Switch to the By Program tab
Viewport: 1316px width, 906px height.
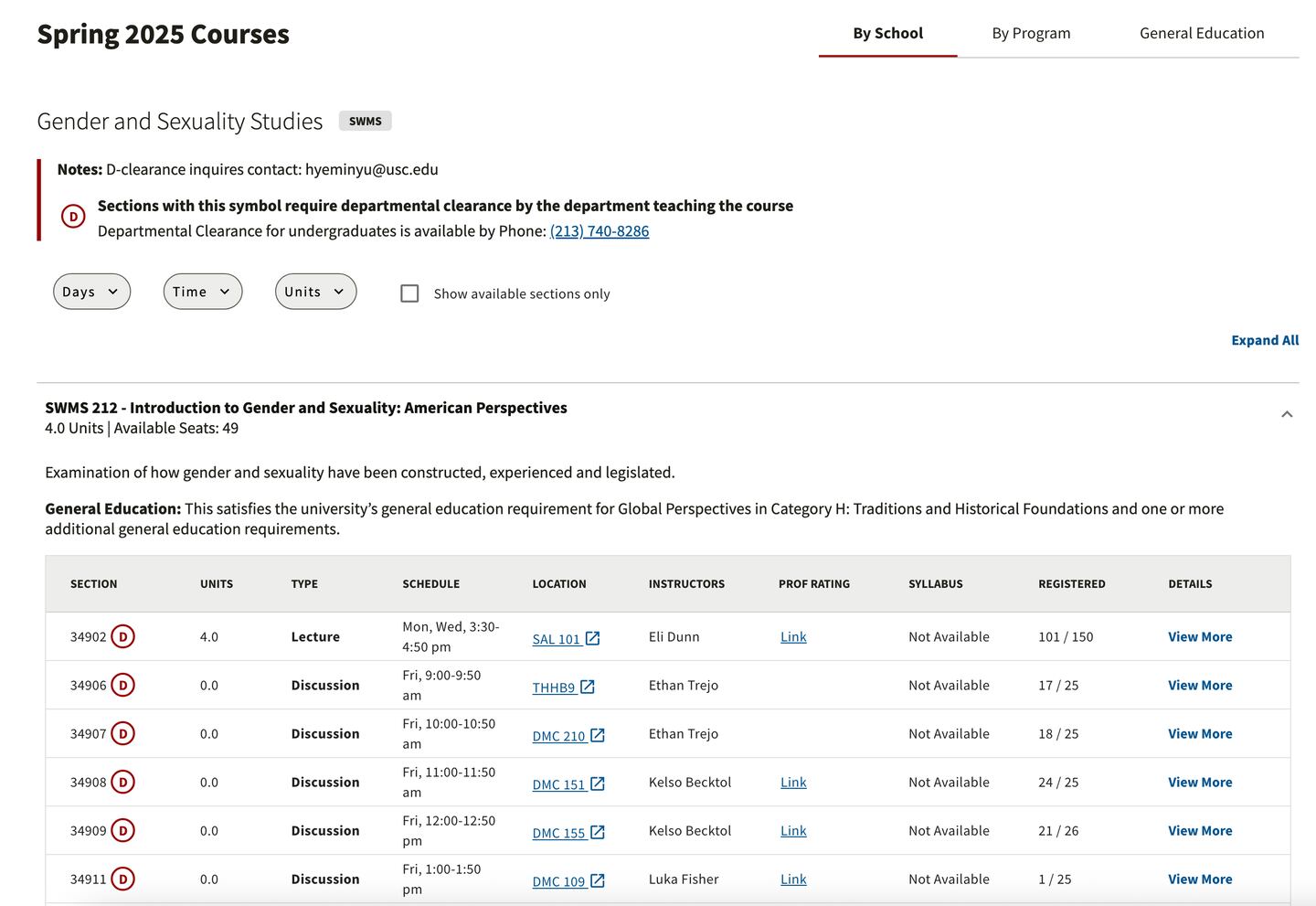click(1031, 34)
